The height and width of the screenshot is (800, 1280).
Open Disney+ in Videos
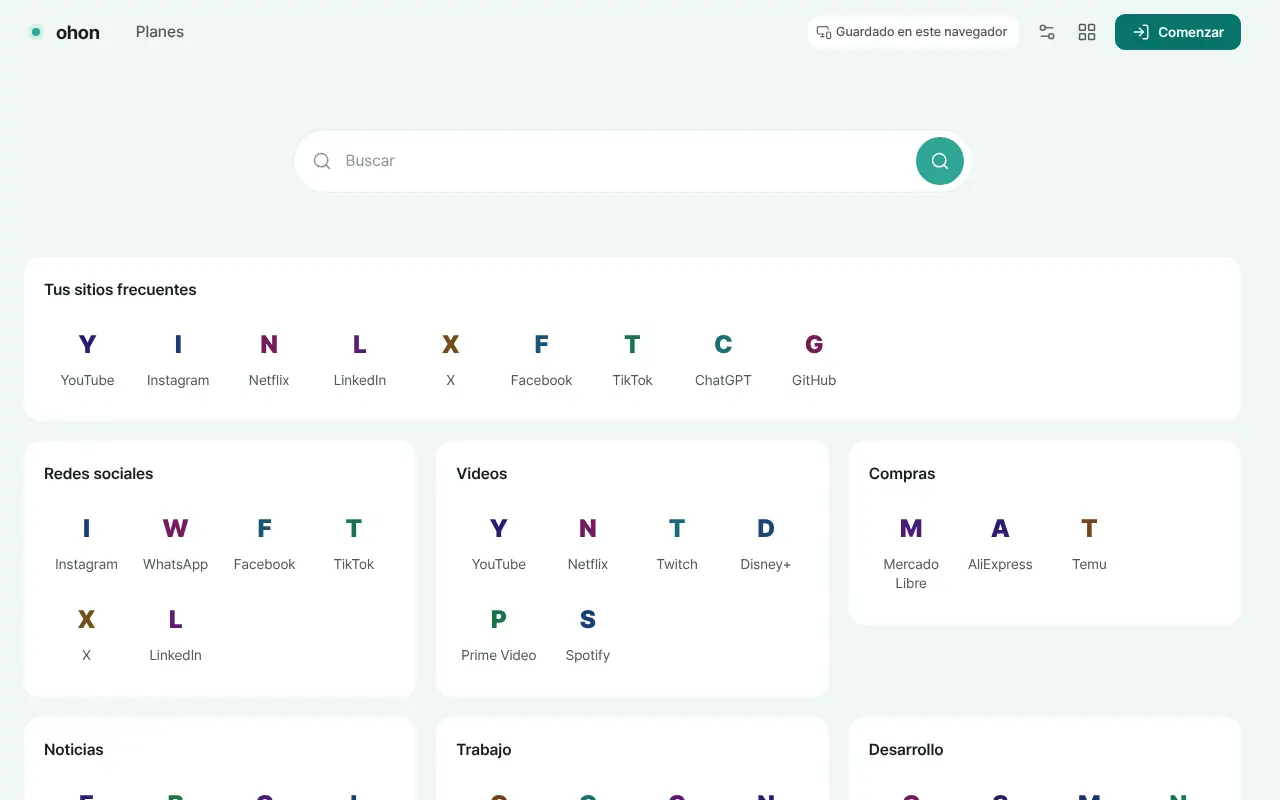(766, 543)
